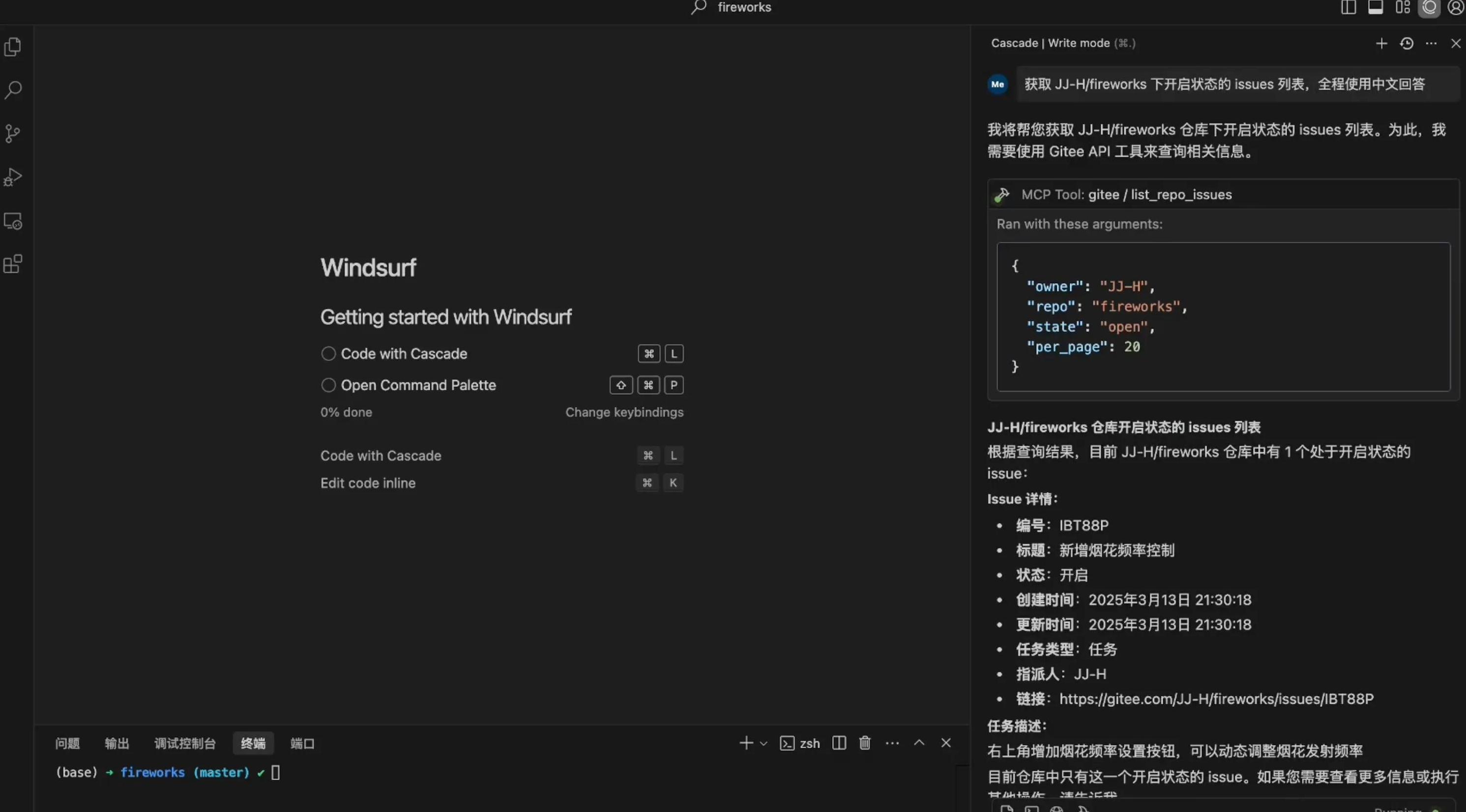Maximize the terminal panel with chevron
Image resolution: width=1466 pixels, height=812 pixels.
[919, 743]
